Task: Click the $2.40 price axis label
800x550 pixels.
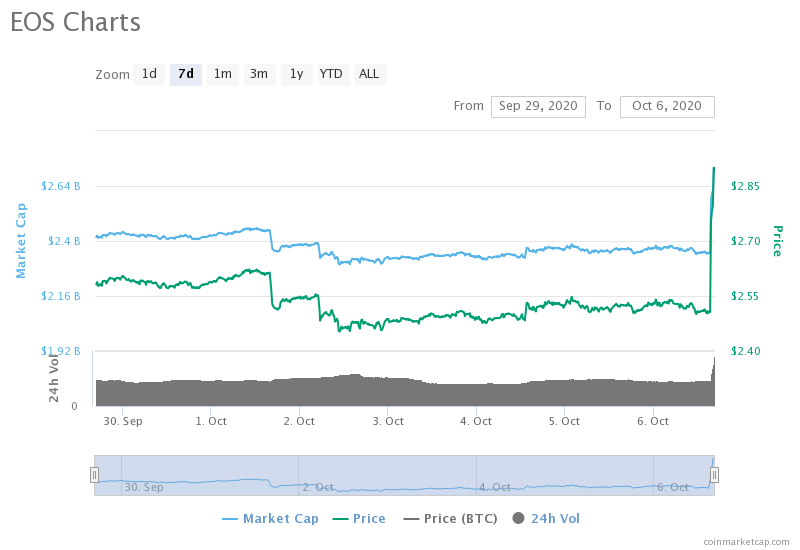Action: point(745,352)
